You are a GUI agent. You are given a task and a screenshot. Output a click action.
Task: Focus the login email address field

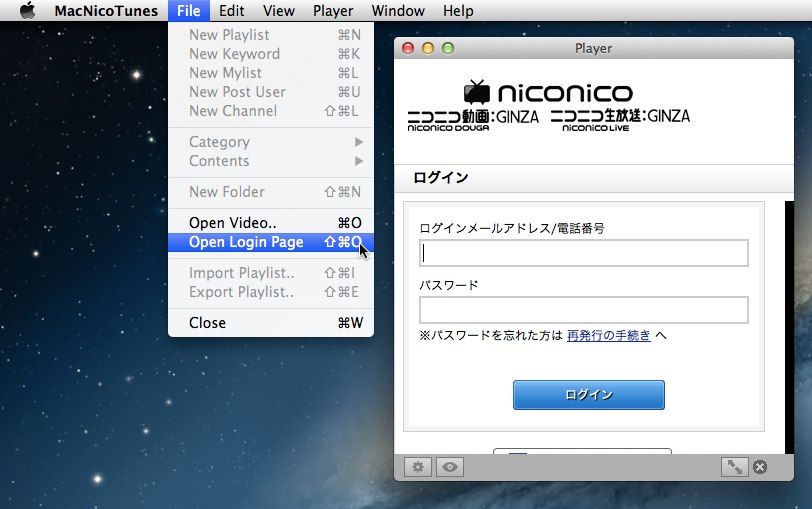click(x=584, y=253)
